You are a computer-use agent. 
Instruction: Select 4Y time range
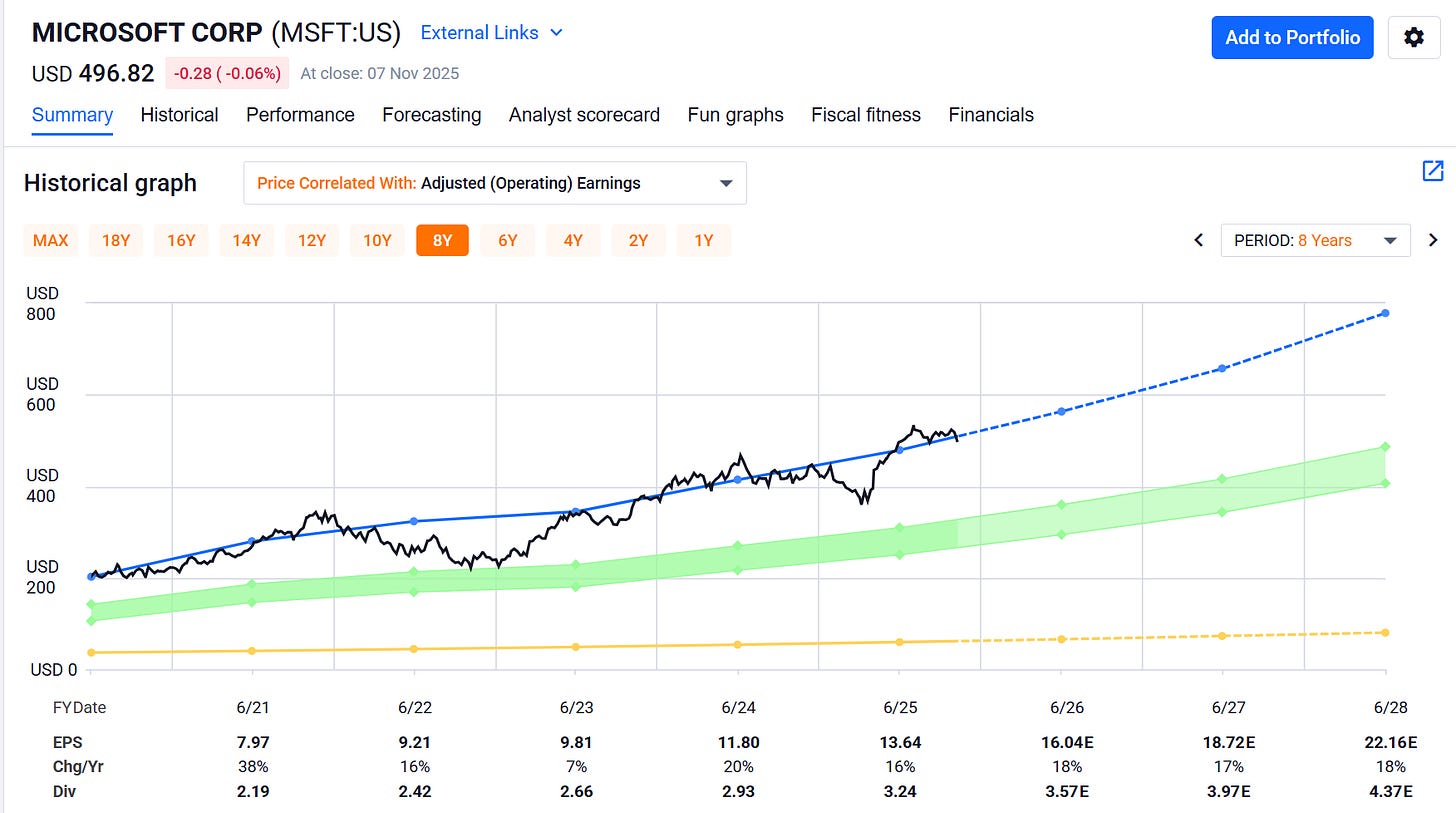tap(573, 240)
